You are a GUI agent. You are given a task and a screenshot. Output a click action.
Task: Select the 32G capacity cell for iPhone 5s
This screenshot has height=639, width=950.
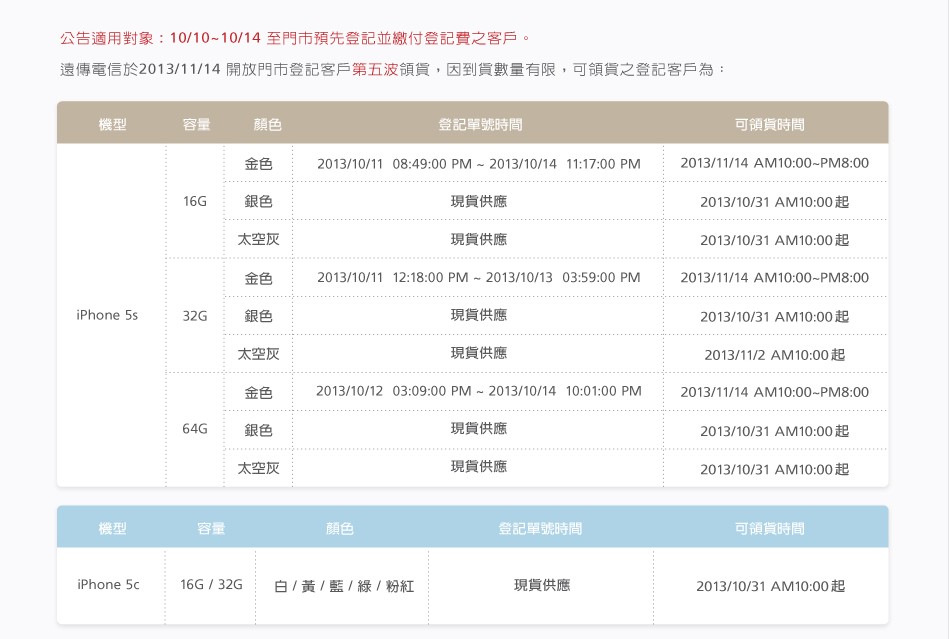[195, 316]
